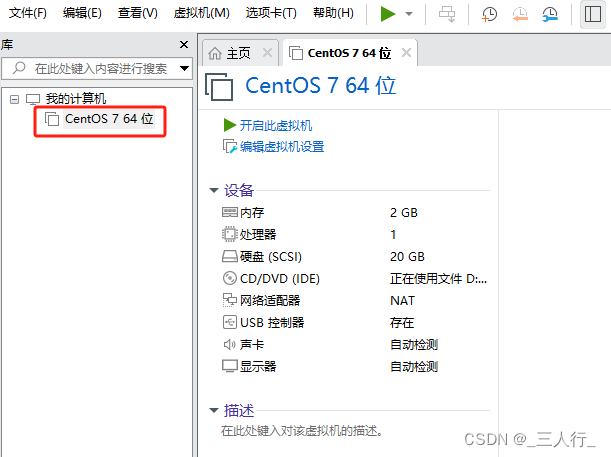The height and width of the screenshot is (457, 611).
Task: Open the 选项卡(T) menu
Action: click(x=271, y=13)
